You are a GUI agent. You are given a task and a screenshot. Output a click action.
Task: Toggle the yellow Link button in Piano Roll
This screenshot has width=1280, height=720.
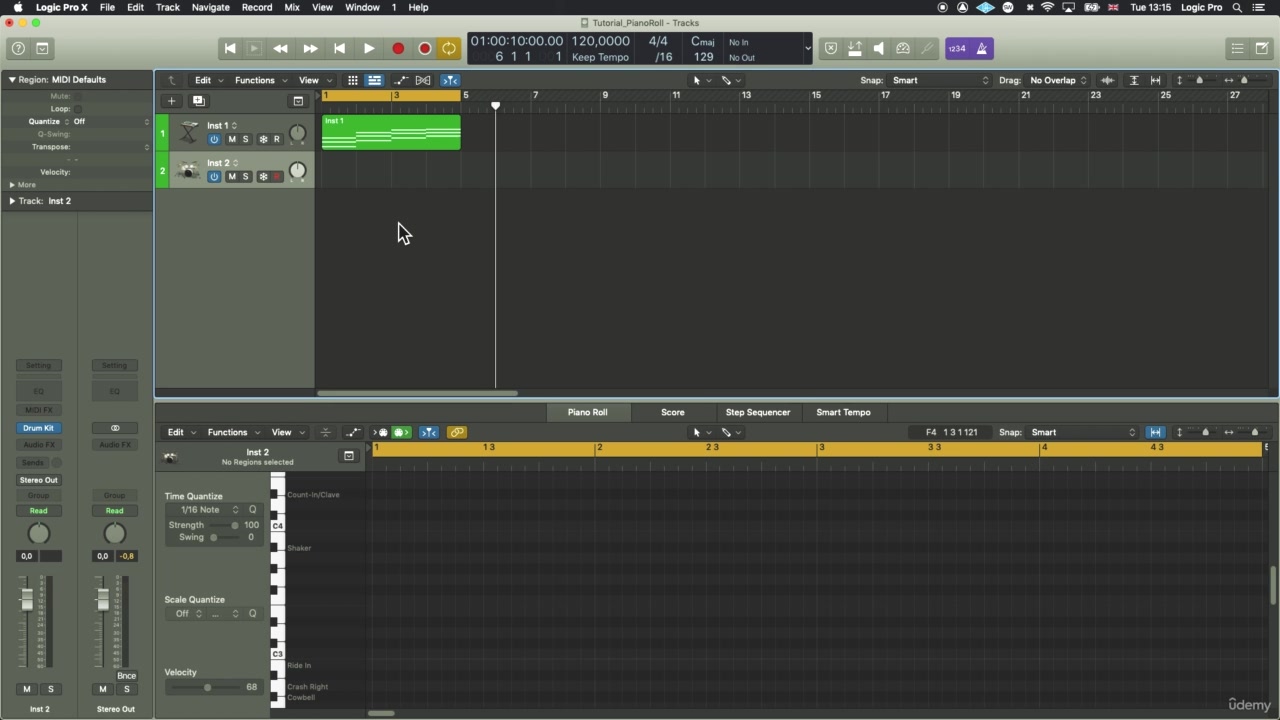coord(457,433)
